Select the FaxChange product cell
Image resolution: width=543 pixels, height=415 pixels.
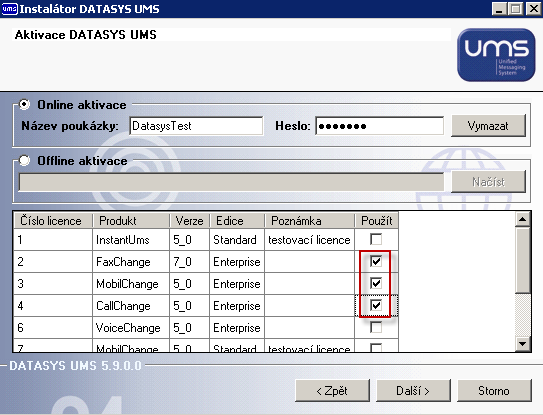(x=131, y=262)
